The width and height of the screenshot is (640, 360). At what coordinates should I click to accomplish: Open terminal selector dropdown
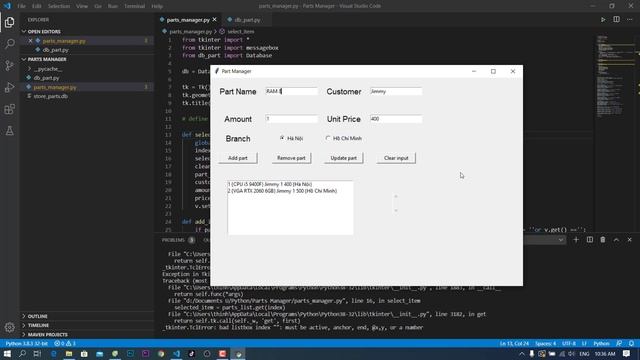(x=561, y=240)
